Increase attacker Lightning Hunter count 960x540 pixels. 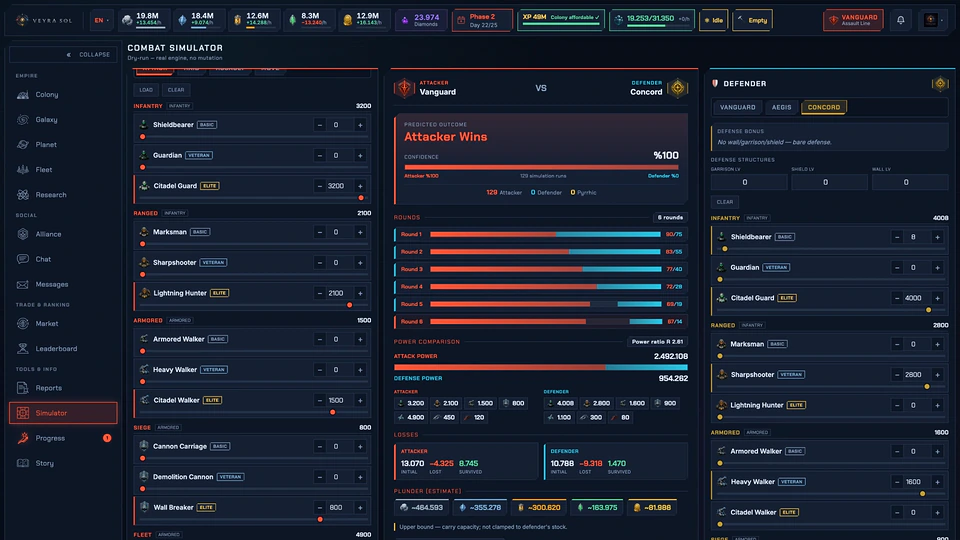(x=360, y=293)
